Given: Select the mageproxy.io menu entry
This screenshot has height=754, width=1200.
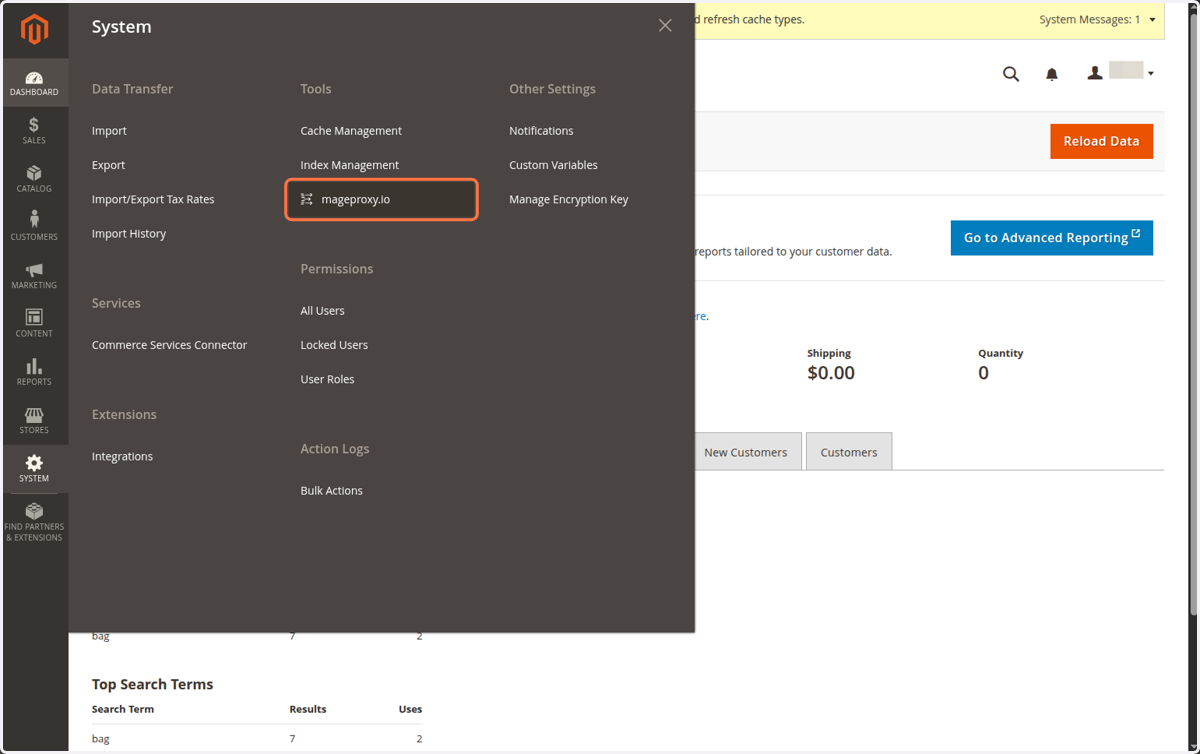Looking at the screenshot, I should point(382,199).
